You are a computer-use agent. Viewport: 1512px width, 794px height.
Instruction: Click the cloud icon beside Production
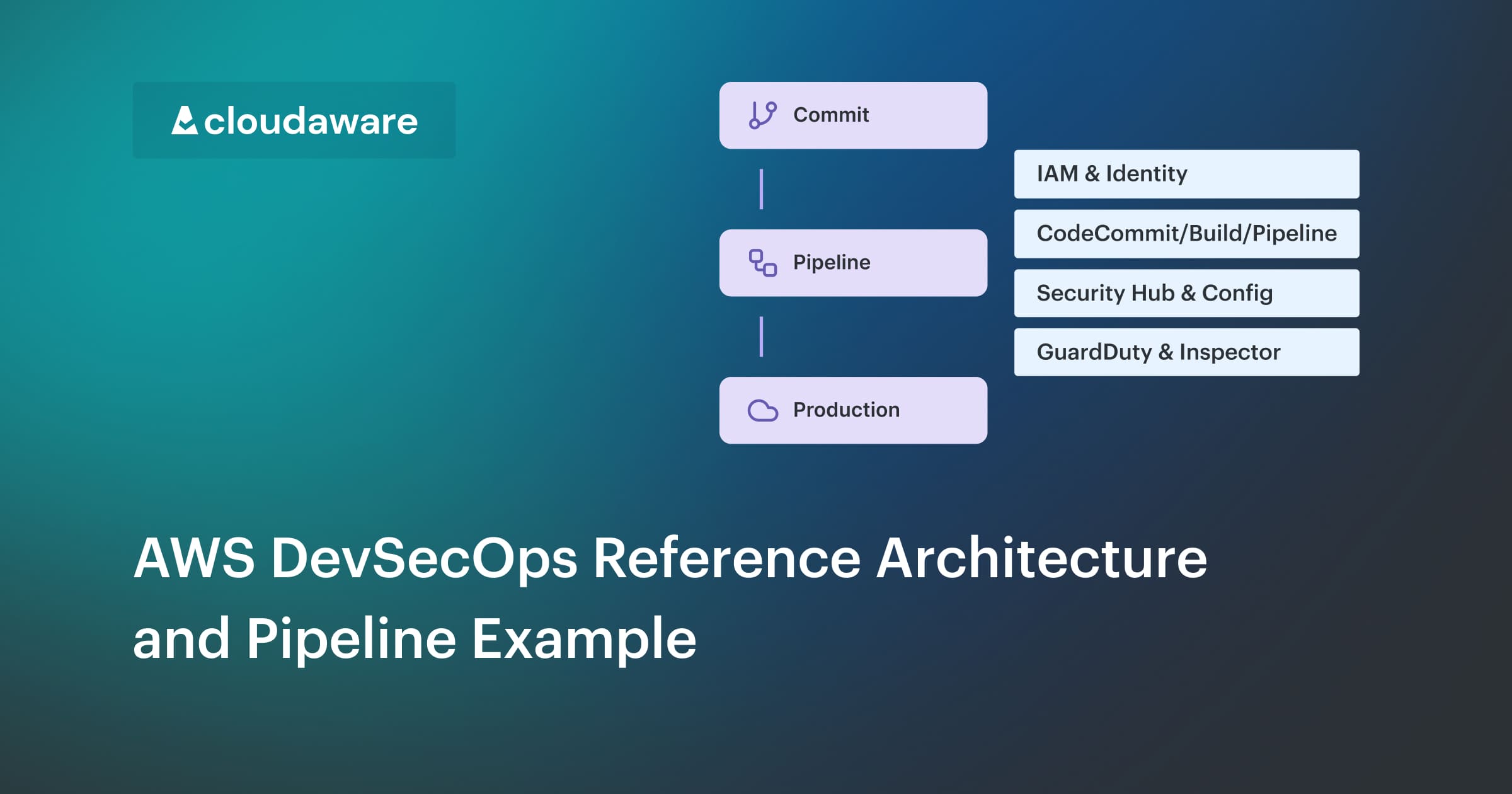pyautogui.click(x=762, y=410)
